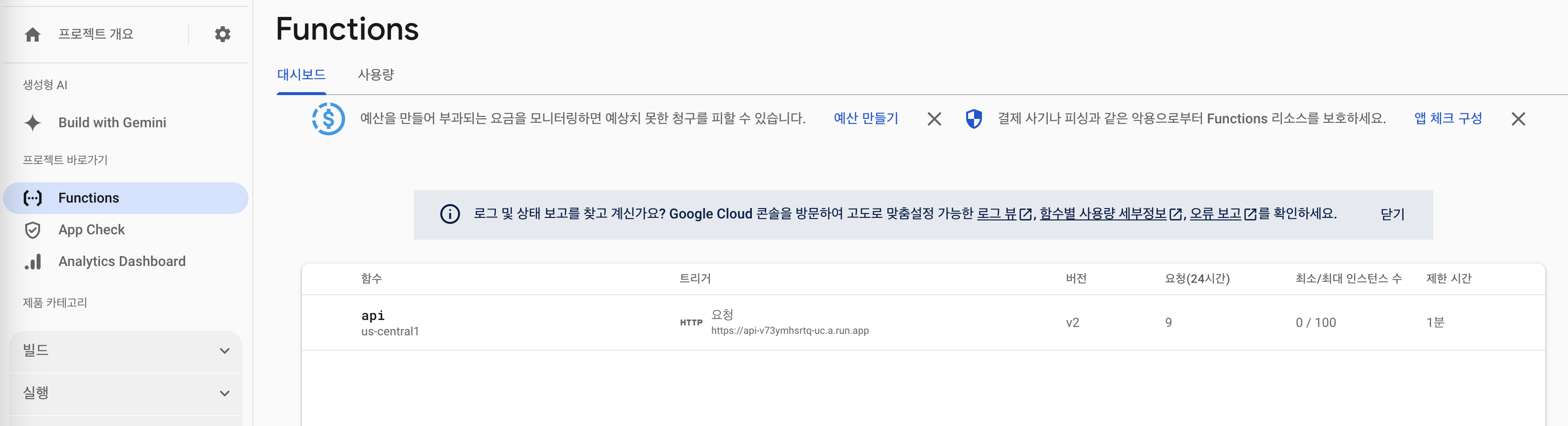Switch to the 사용량 tab
Screen dimensions: 1568x426
click(376, 74)
